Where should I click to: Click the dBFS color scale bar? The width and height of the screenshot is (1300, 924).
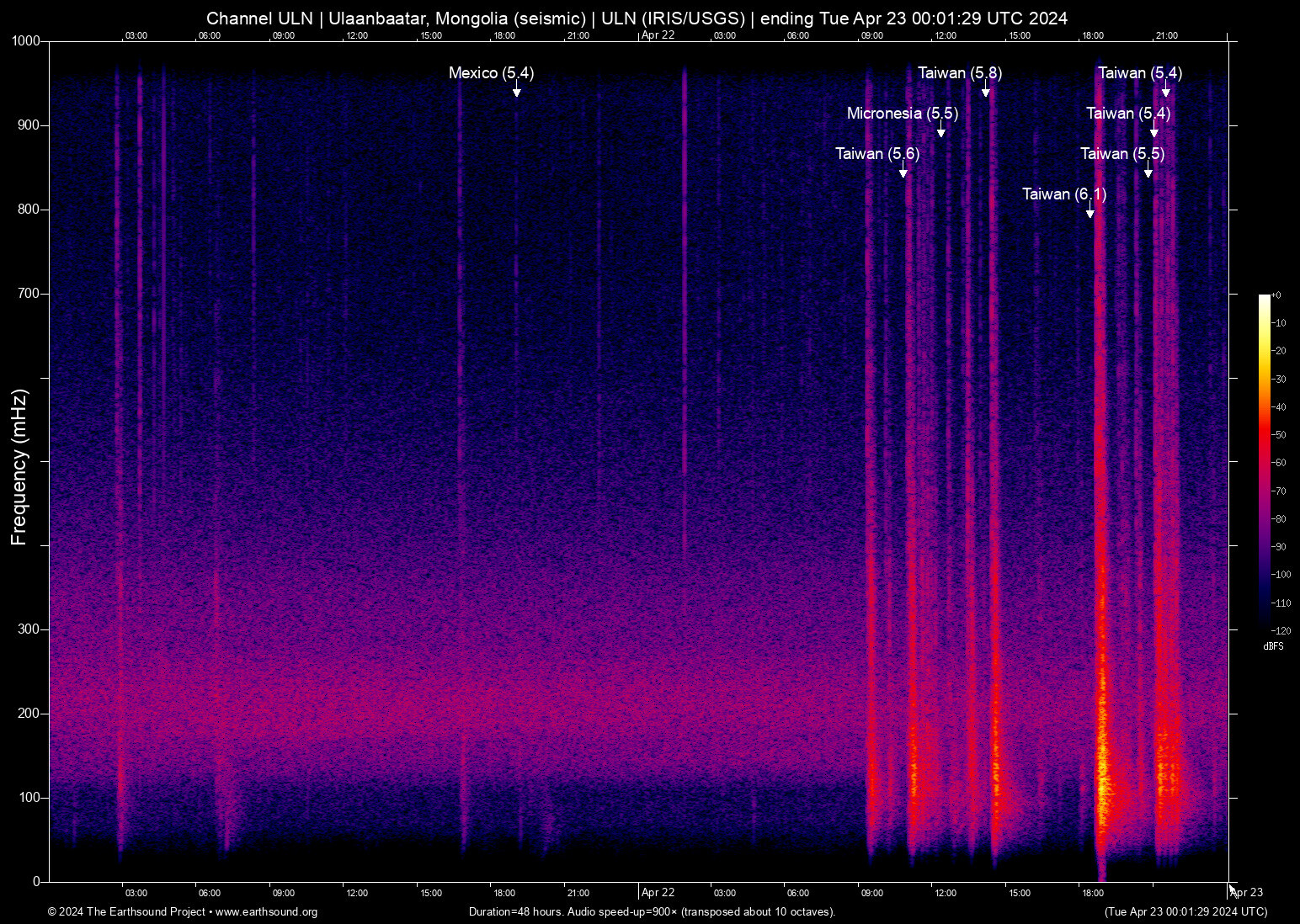[x=1264, y=461]
